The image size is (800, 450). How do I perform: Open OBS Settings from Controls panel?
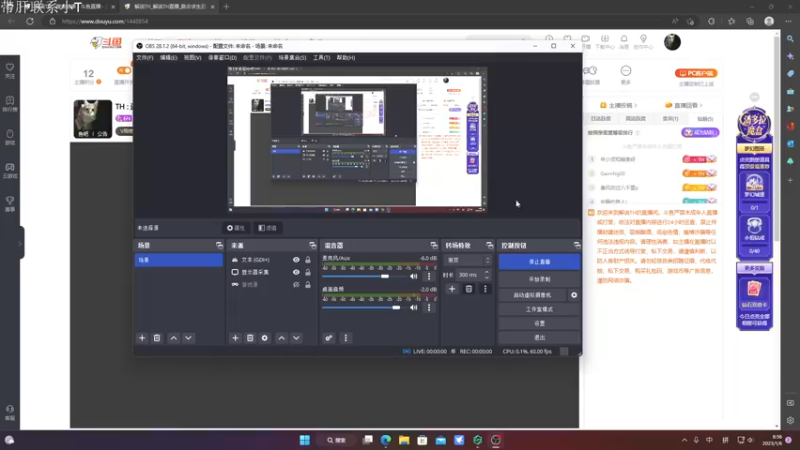point(539,323)
